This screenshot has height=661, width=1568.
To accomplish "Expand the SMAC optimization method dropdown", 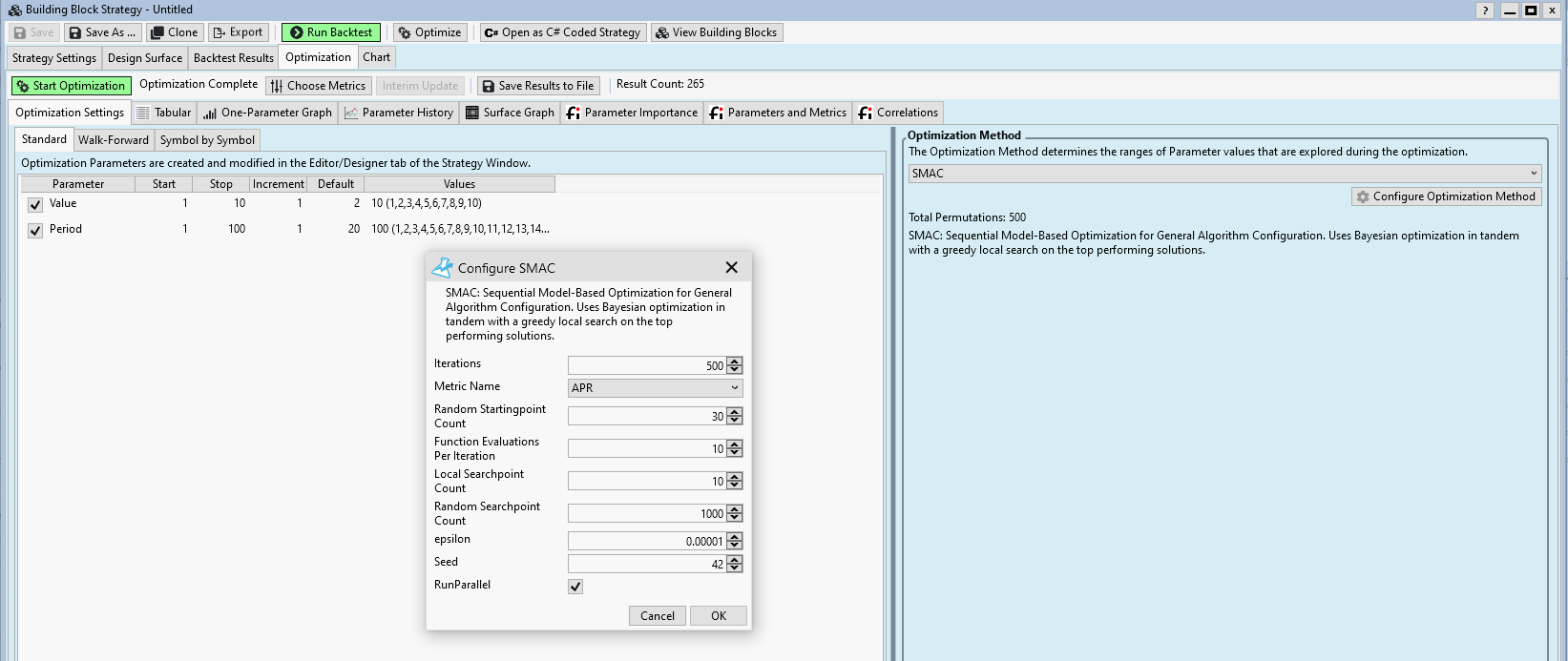I will 1224,174.
